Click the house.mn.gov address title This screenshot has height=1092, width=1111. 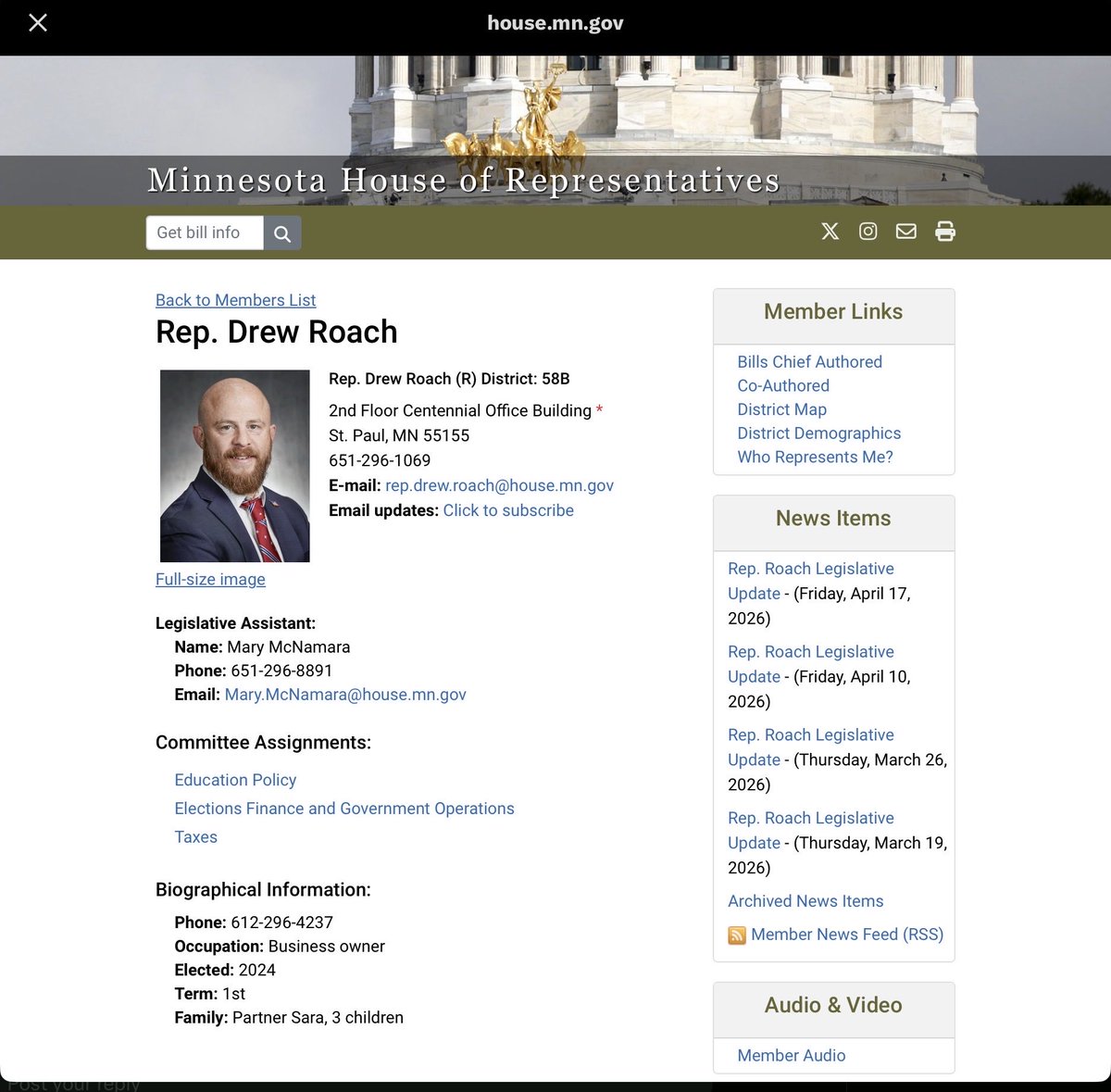point(555,23)
